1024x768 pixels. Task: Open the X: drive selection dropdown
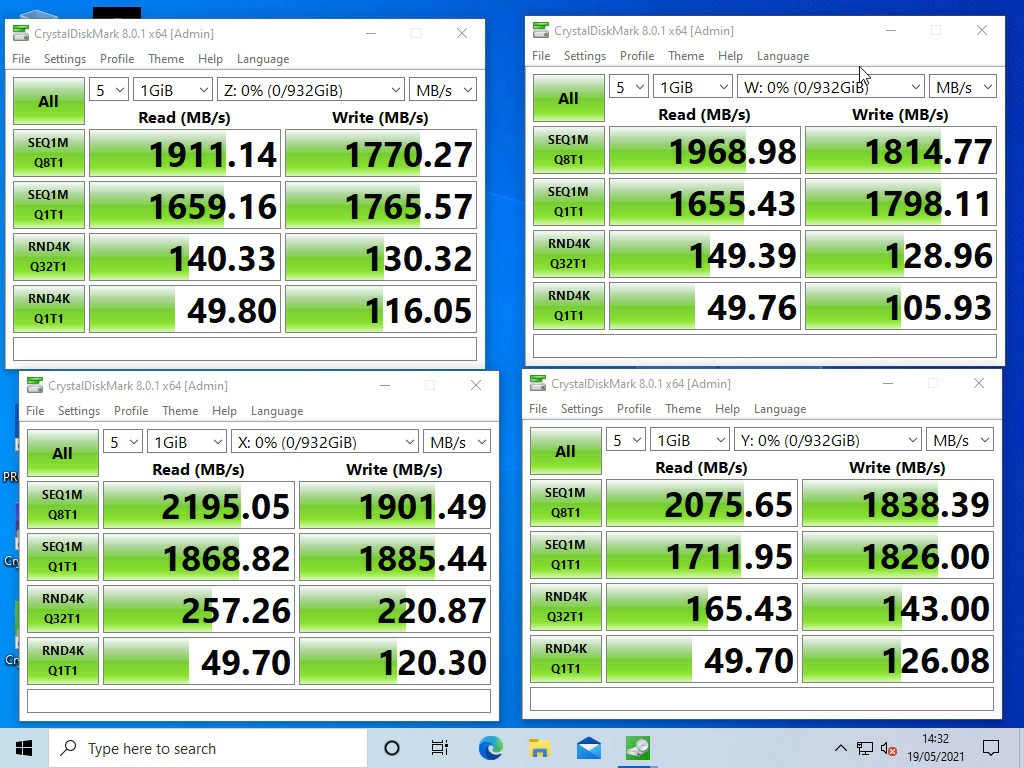click(325, 442)
